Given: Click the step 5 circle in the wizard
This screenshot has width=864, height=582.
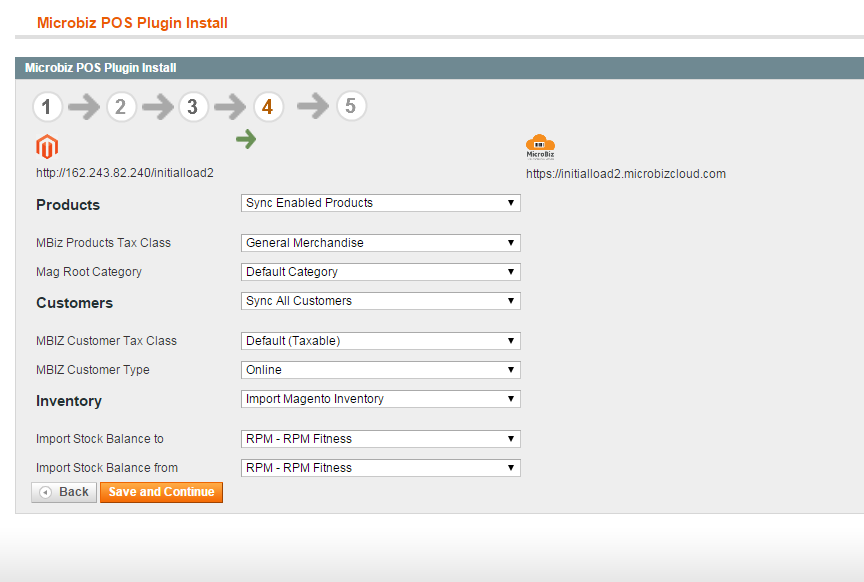Looking at the screenshot, I should click(x=350, y=106).
